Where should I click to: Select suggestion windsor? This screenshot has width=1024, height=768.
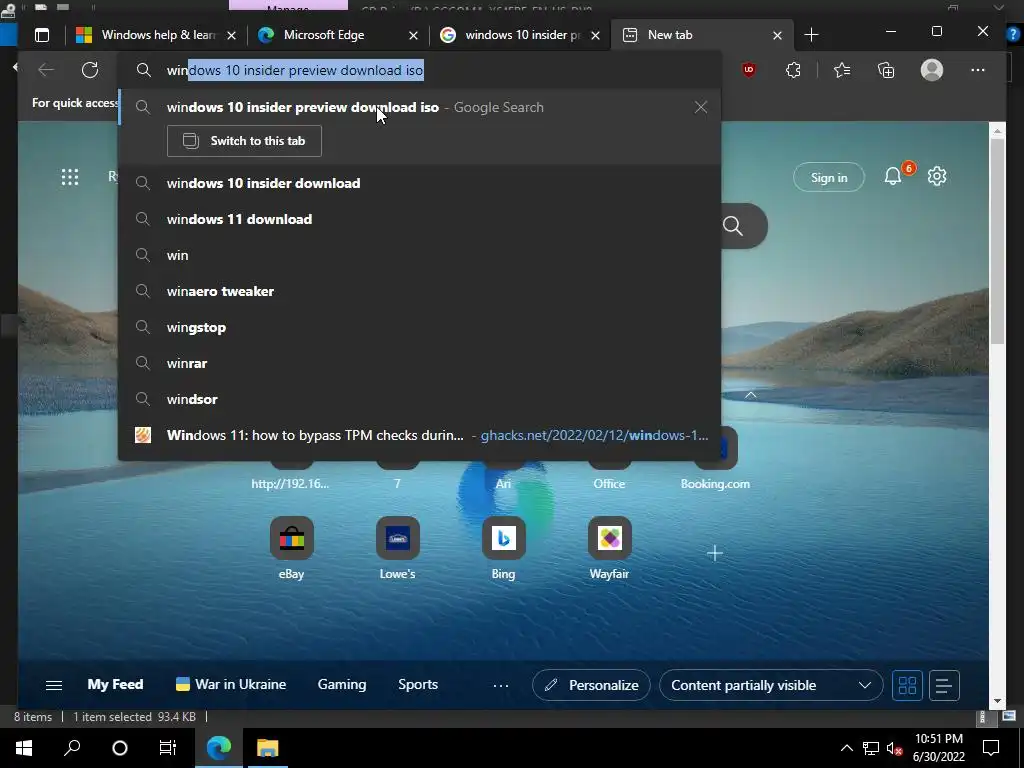coord(419,399)
